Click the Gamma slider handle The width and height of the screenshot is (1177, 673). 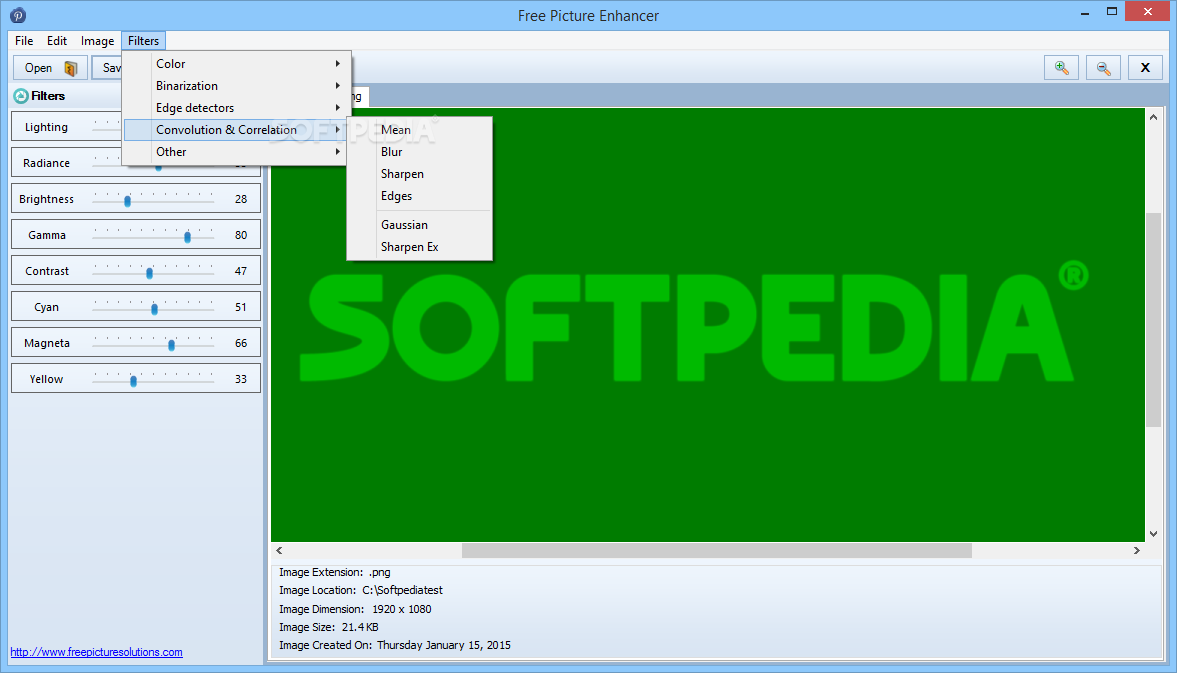[x=188, y=237]
